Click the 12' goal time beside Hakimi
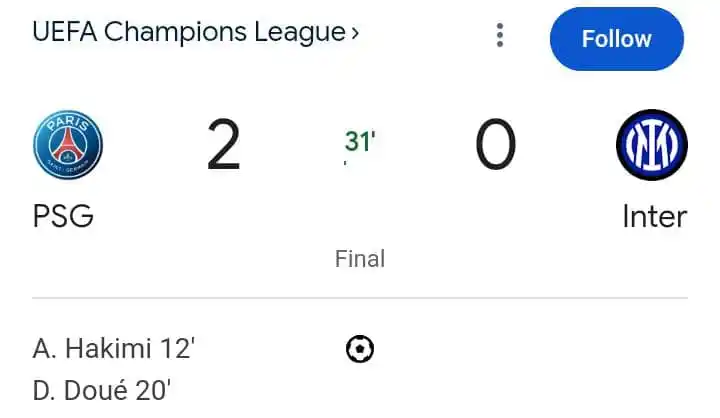Screen dimensions: 720x418 click(177, 348)
